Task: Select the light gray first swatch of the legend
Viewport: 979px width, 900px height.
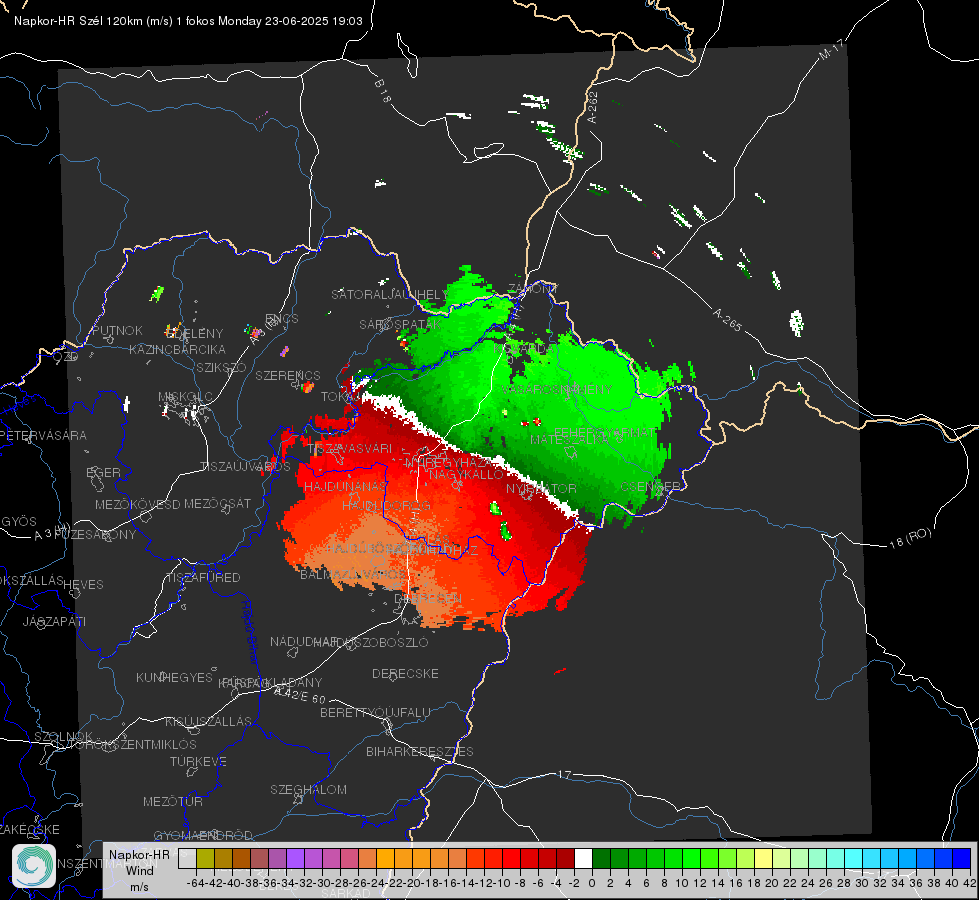Action: [187, 858]
